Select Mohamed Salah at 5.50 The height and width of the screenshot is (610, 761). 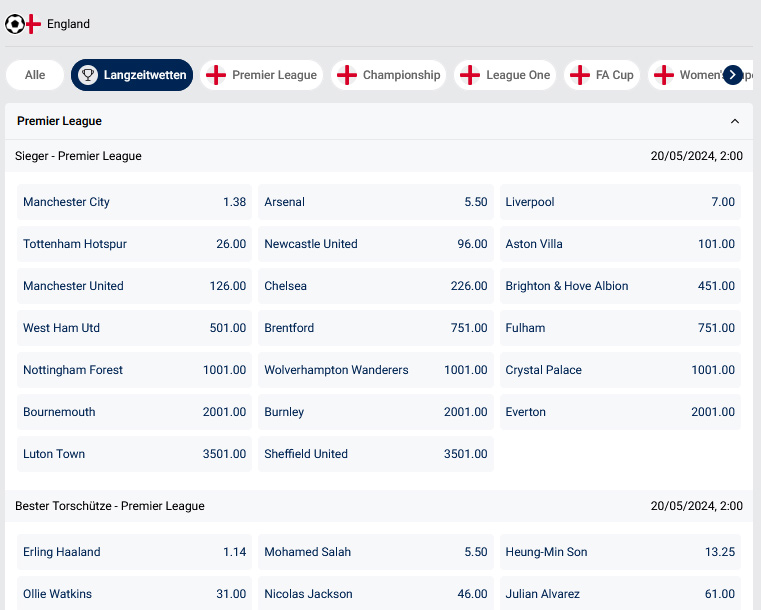tap(376, 552)
